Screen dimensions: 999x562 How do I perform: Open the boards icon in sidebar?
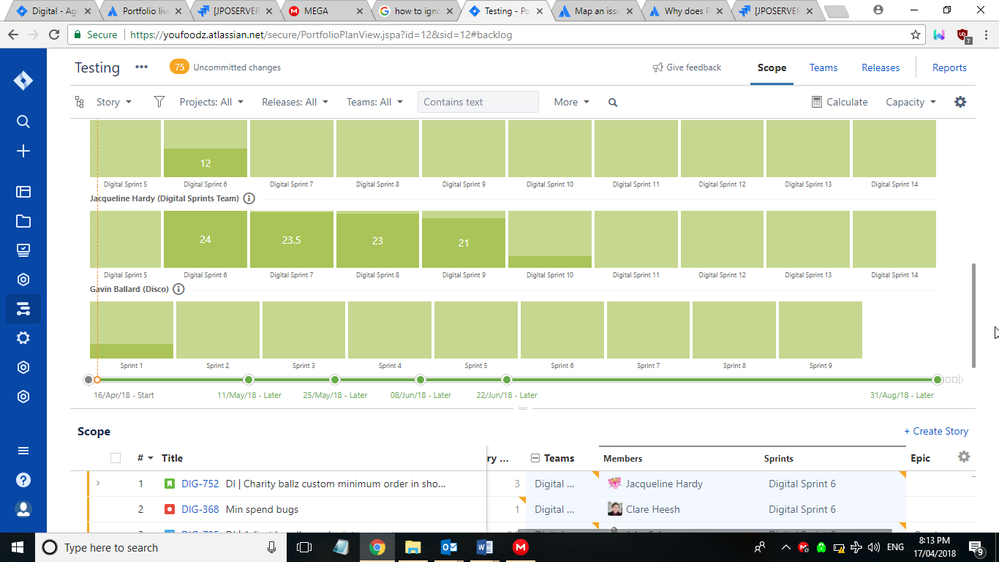pyautogui.click(x=23, y=192)
